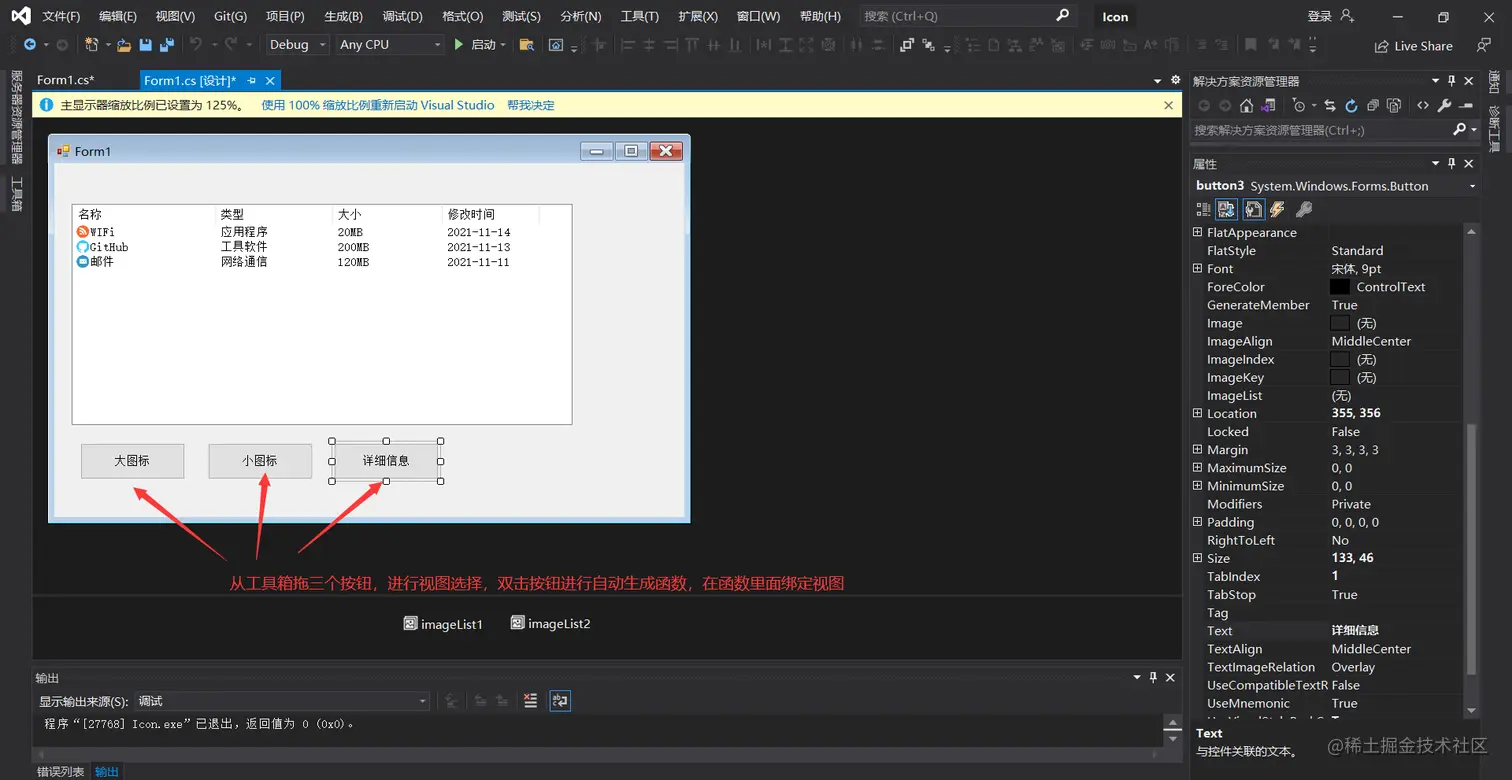The height and width of the screenshot is (780, 1512).
Task: Click Sync with Active Document icon
Action: tap(1330, 105)
